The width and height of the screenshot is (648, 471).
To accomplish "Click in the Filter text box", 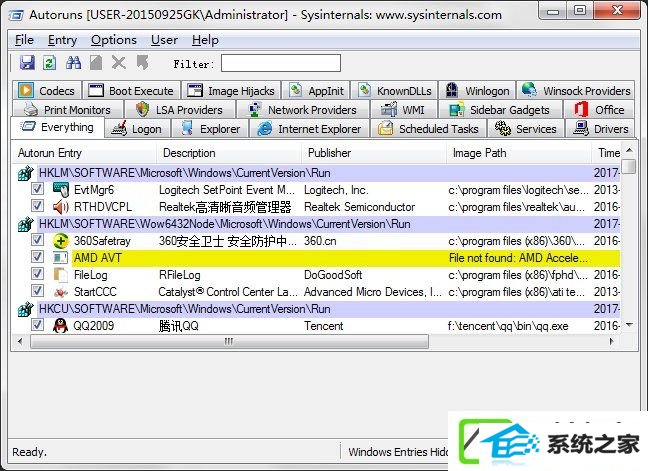I will pos(281,63).
